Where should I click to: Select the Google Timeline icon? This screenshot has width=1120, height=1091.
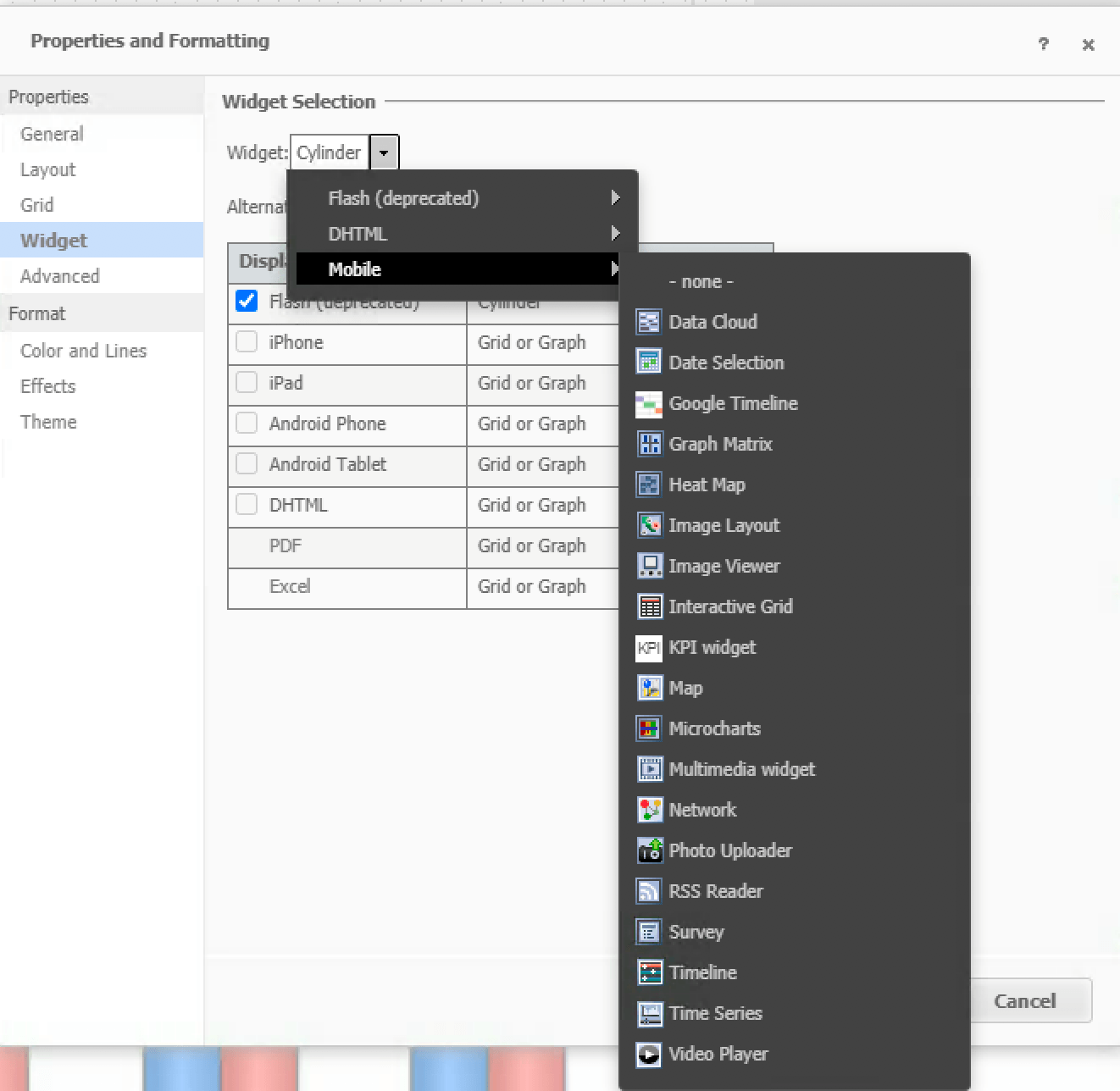[649, 404]
